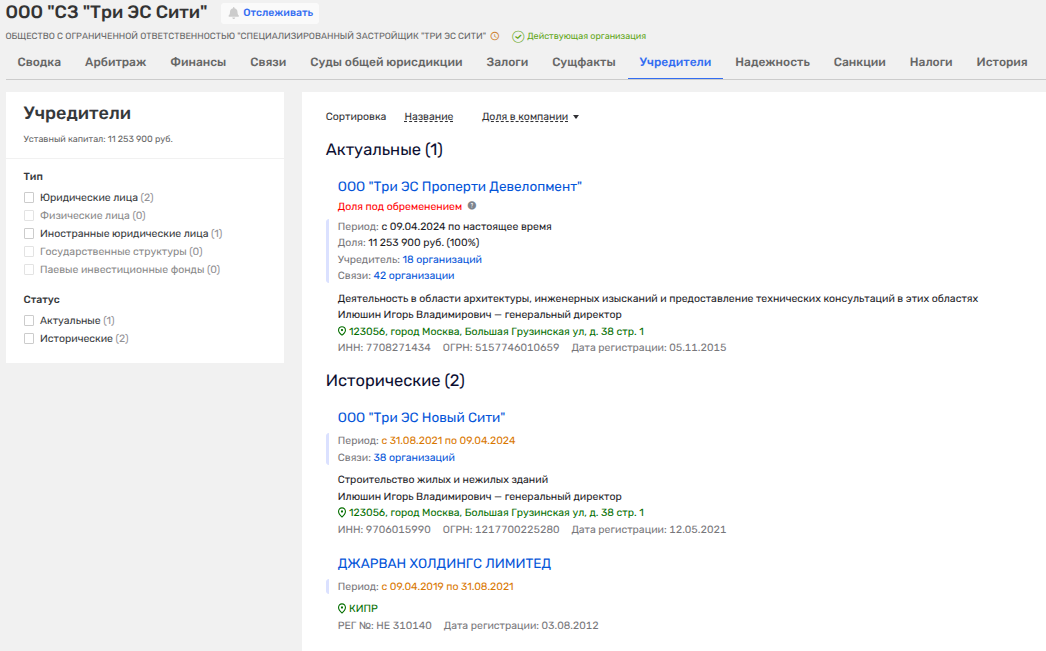
Task: Click the bell icon beside Отслеживать
Action: click(x=233, y=13)
